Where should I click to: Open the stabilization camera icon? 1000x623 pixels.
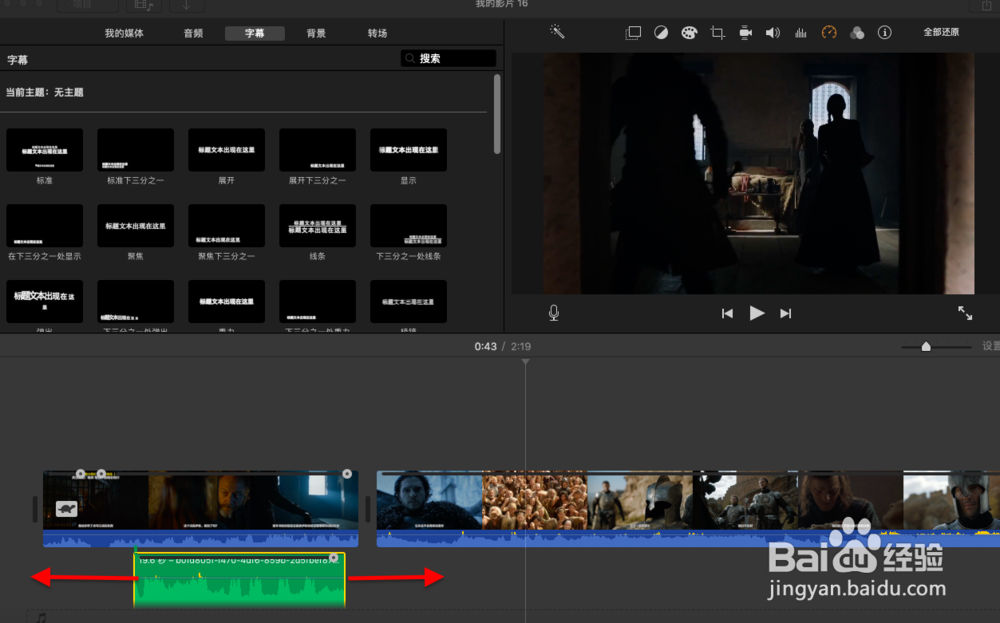click(x=745, y=33)
